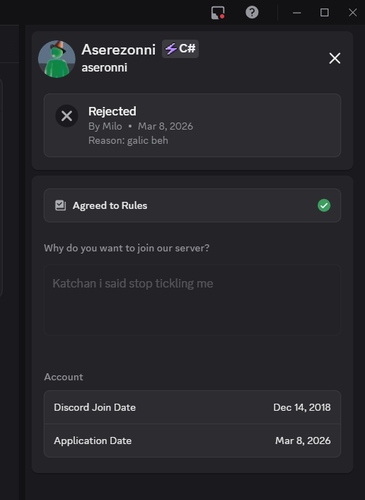Close the Discord window
The height and width of the screenshot is (500, 365).
(352, 13)
